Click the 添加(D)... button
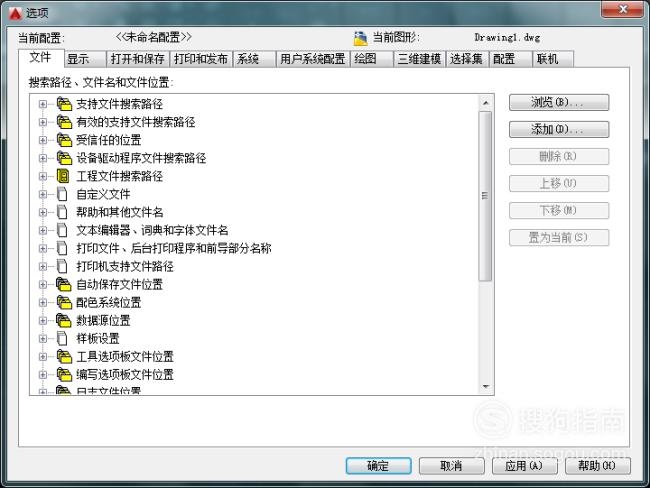The height and width of the screenshot is (488, 650). coord(559,129)
